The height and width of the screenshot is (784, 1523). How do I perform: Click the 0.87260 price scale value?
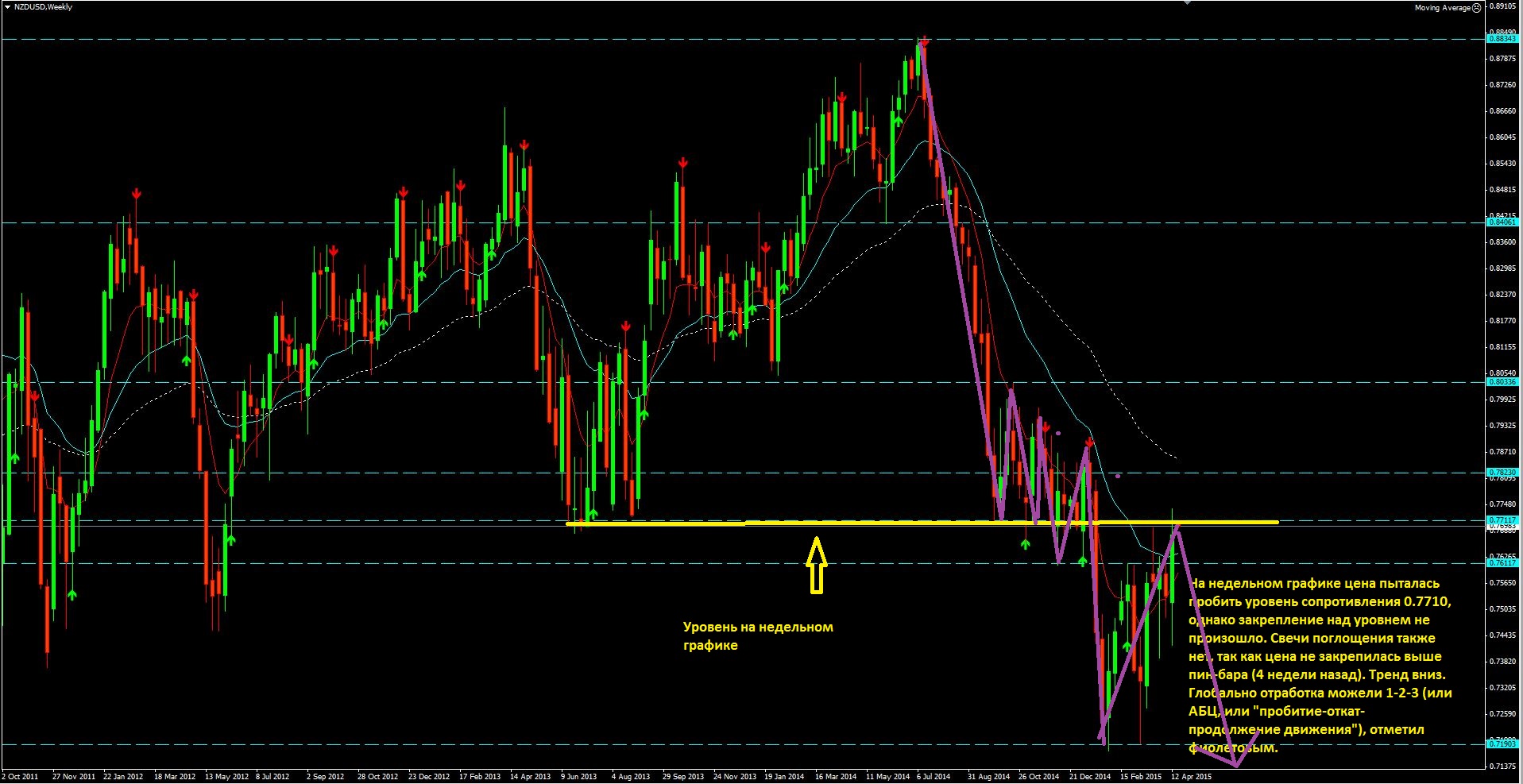tap(1502, 85)
